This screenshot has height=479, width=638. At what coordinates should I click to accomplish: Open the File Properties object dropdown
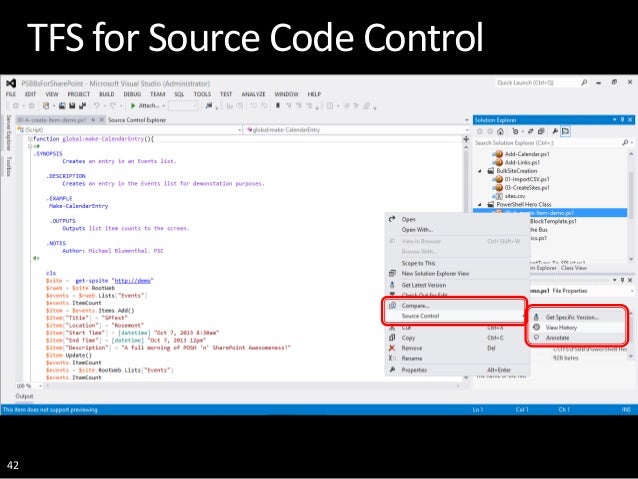(x=631, y=291)
